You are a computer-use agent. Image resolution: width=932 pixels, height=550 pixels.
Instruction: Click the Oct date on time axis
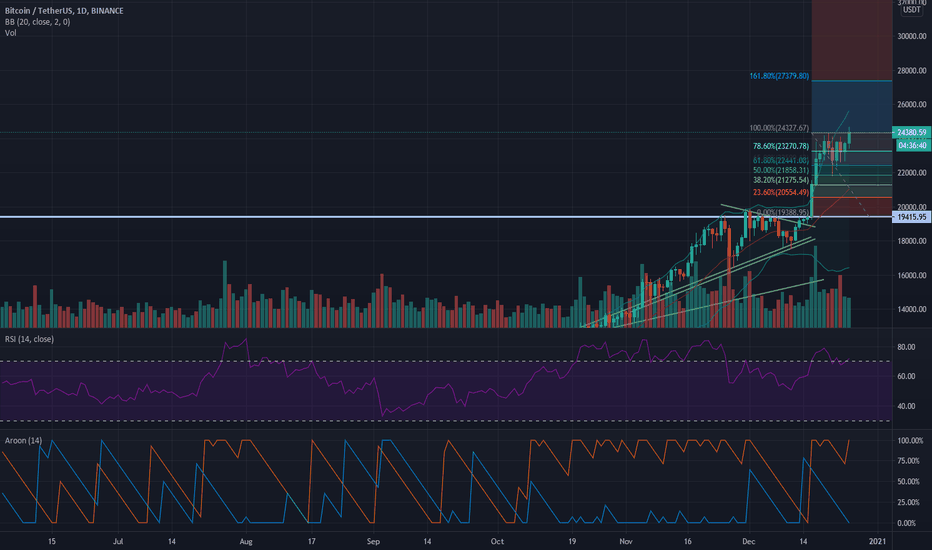pyautogui.click(x=497, y=542)
